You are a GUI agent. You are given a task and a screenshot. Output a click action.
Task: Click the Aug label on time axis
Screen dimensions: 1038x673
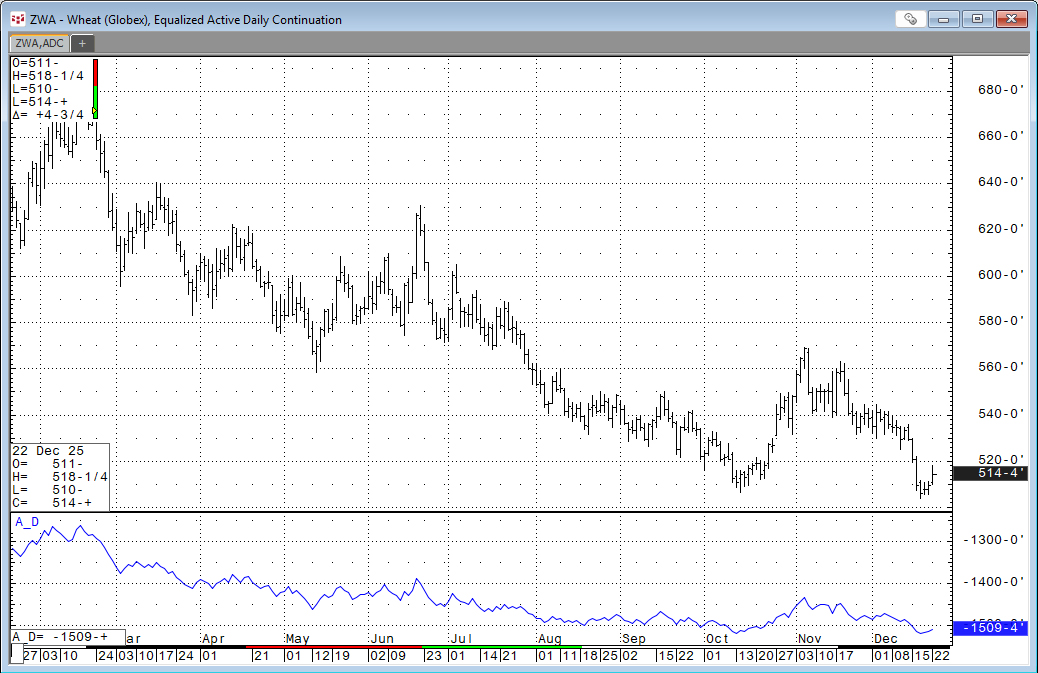[549, 638]
